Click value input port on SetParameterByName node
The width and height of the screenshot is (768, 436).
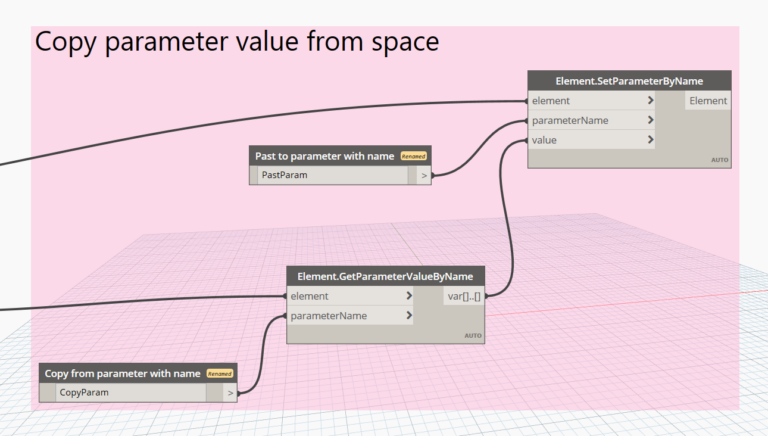click(x=591, y=140)
